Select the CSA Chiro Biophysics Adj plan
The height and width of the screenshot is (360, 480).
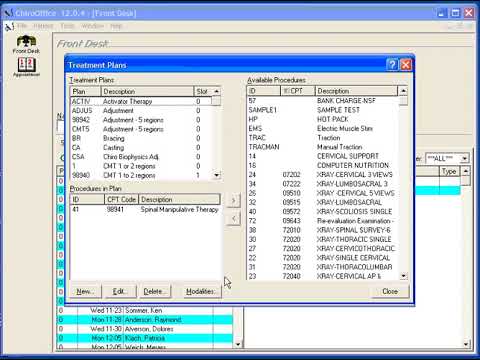click(141, 157)
